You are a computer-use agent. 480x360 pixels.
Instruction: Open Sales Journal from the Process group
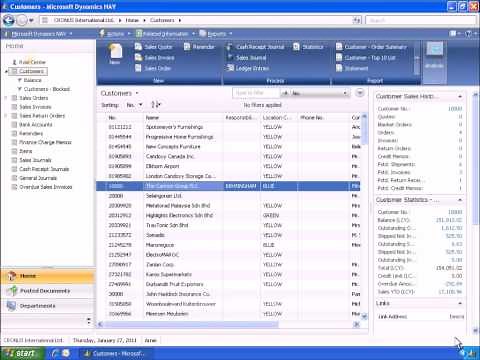pyautogui.click(x=246, y=58)
